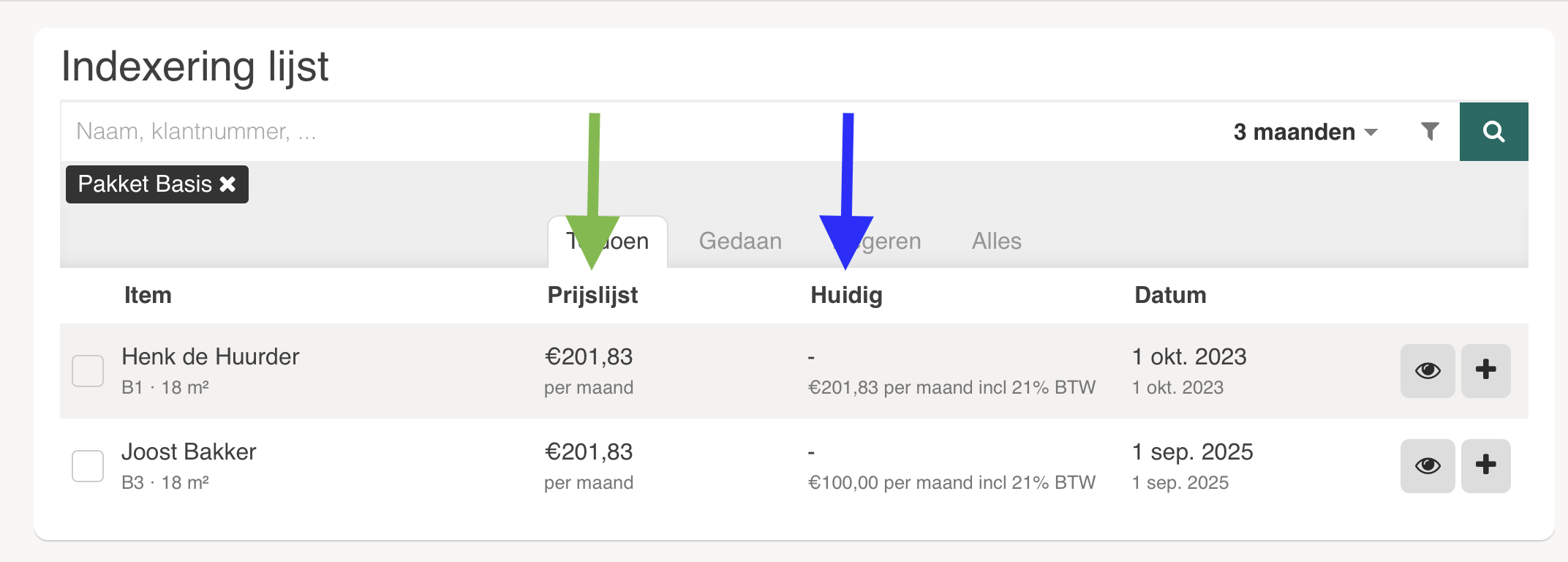Select the Joost Bakker checkbox
1568x562 pixels.
[88, 466]
